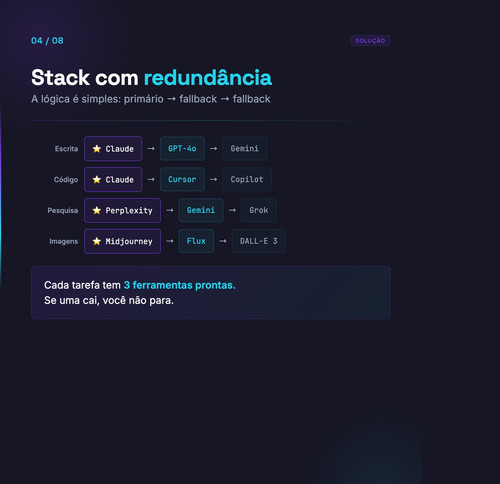500x484 pixels.
Task: Click the 'Stack com redundância' heading
Action: pyautogui.click(x=151, y=78)
